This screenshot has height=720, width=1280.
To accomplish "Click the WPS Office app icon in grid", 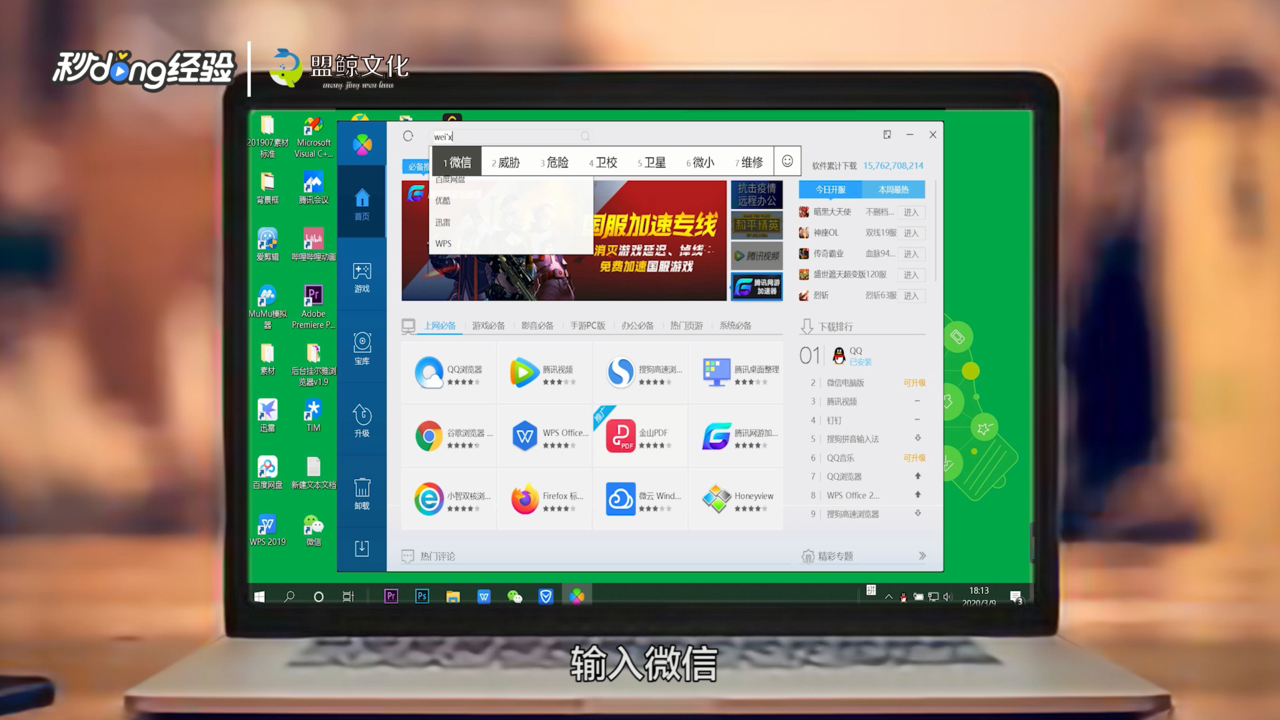I will click(x=524, y=436).
